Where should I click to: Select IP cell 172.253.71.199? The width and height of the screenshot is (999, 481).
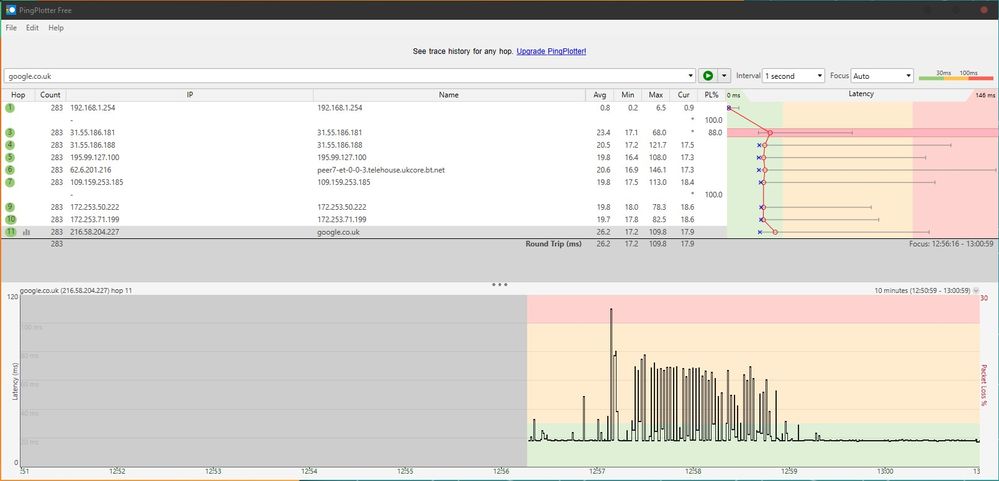[94, 219]
